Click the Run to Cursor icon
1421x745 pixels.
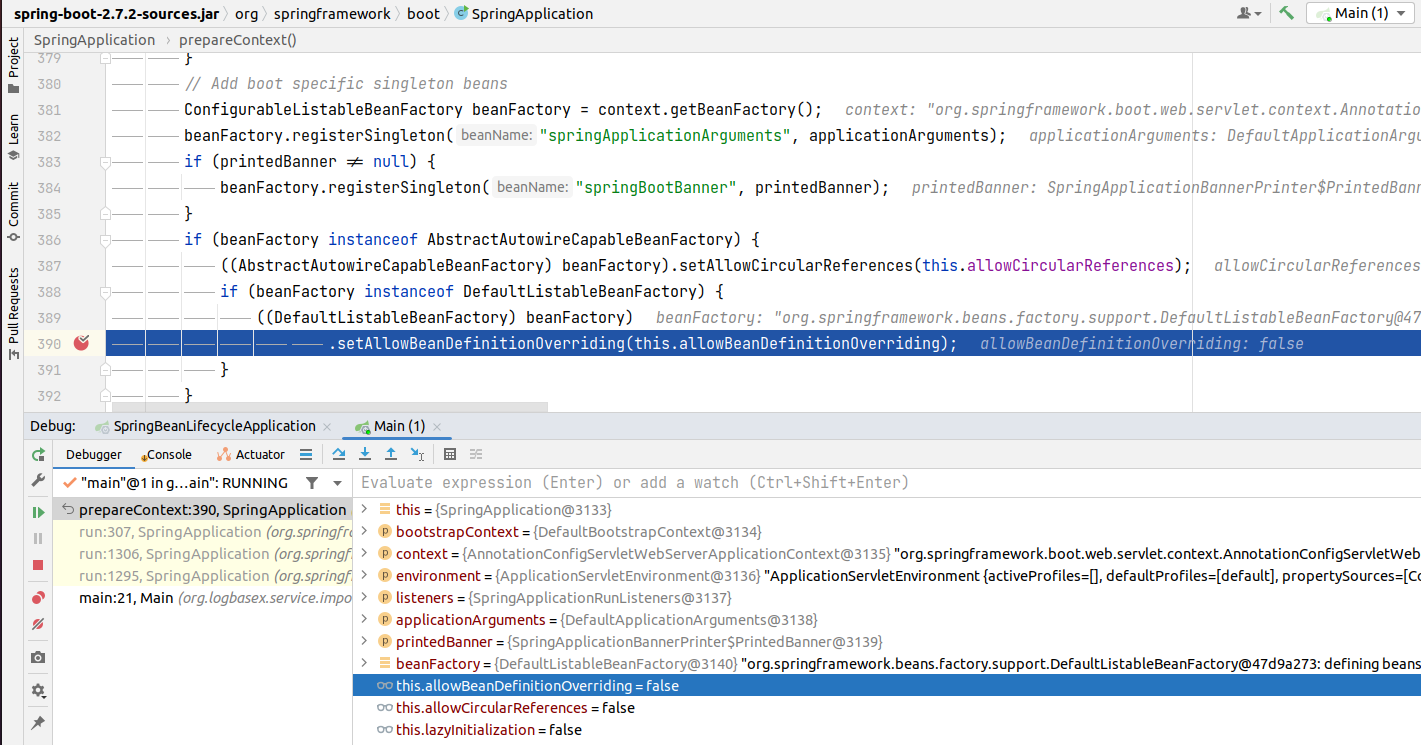(x=417, y=454)
